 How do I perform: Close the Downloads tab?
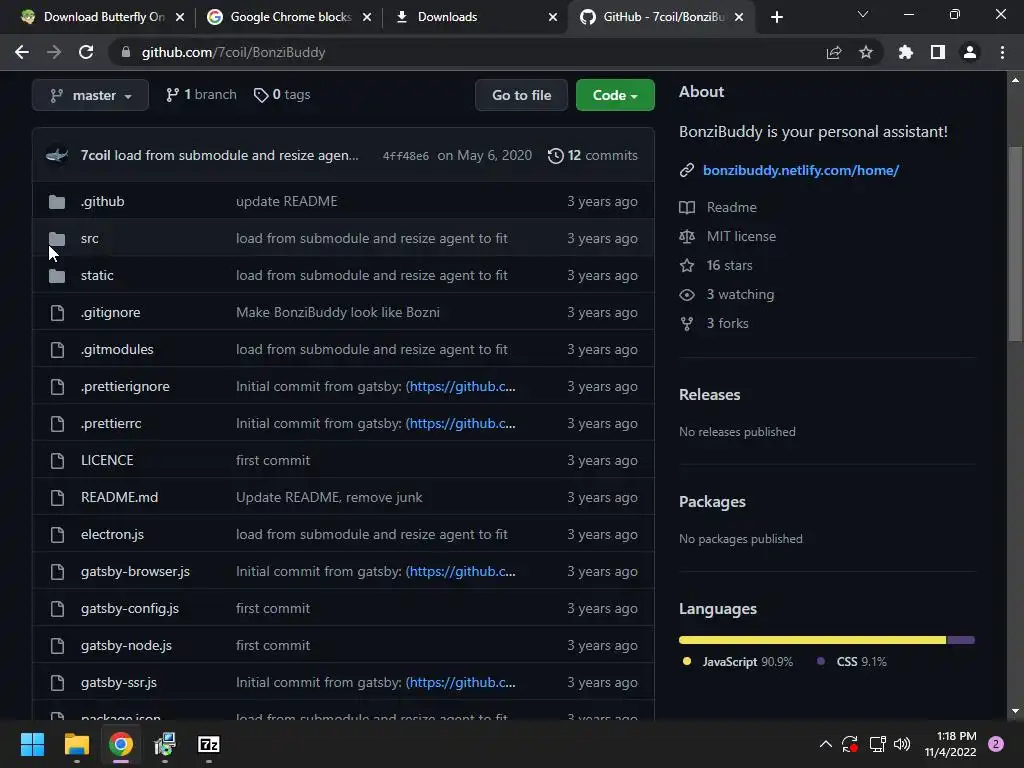pyautogui.click(x=552, y=17)
